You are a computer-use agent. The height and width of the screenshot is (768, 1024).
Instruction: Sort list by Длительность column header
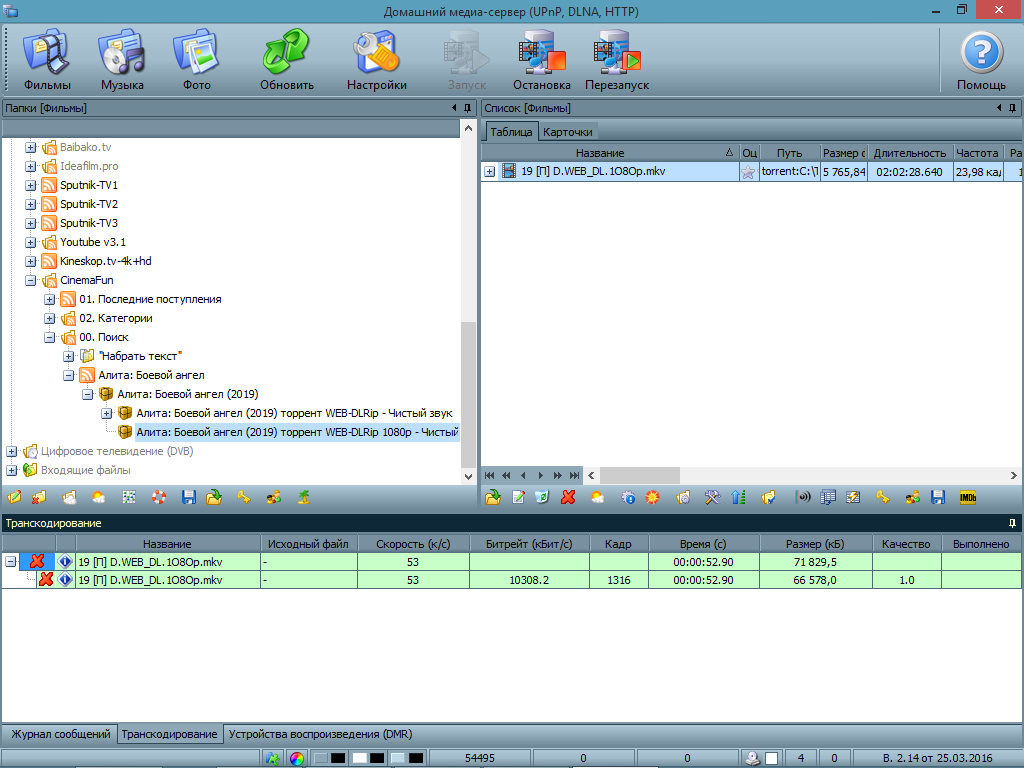[x=909, y=153]
